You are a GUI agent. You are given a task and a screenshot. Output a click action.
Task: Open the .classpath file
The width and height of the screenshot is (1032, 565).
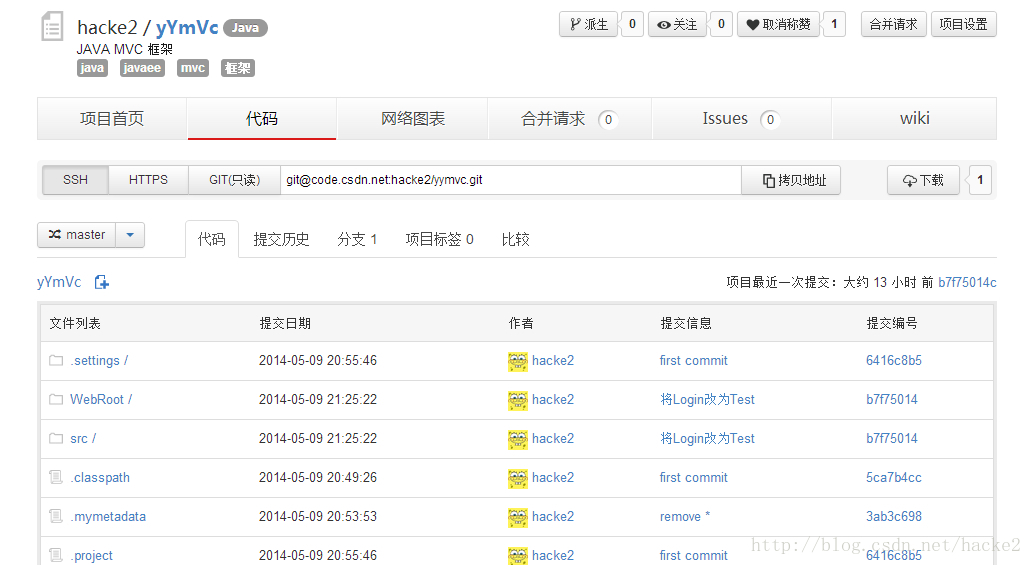tap(100, 477)
